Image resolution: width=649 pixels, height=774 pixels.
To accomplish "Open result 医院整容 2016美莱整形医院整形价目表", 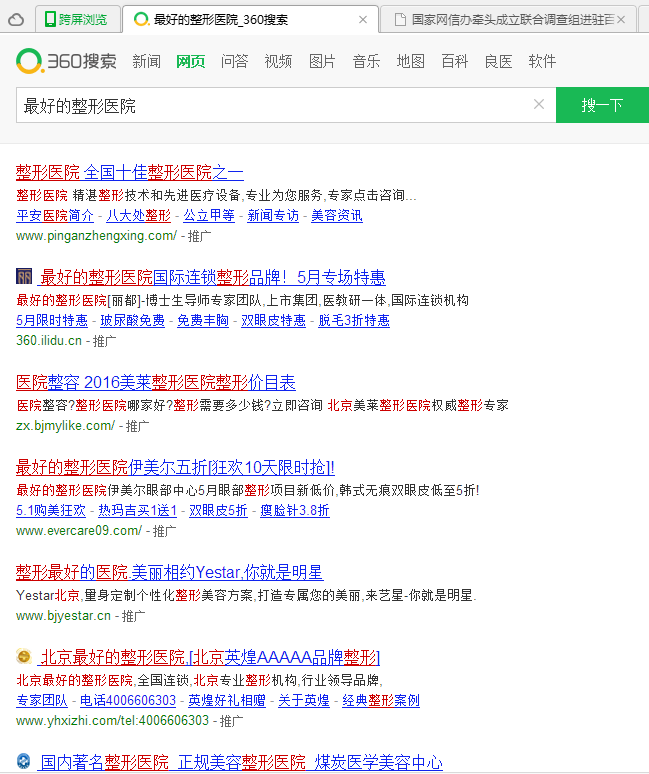I will tap(156, 383).
